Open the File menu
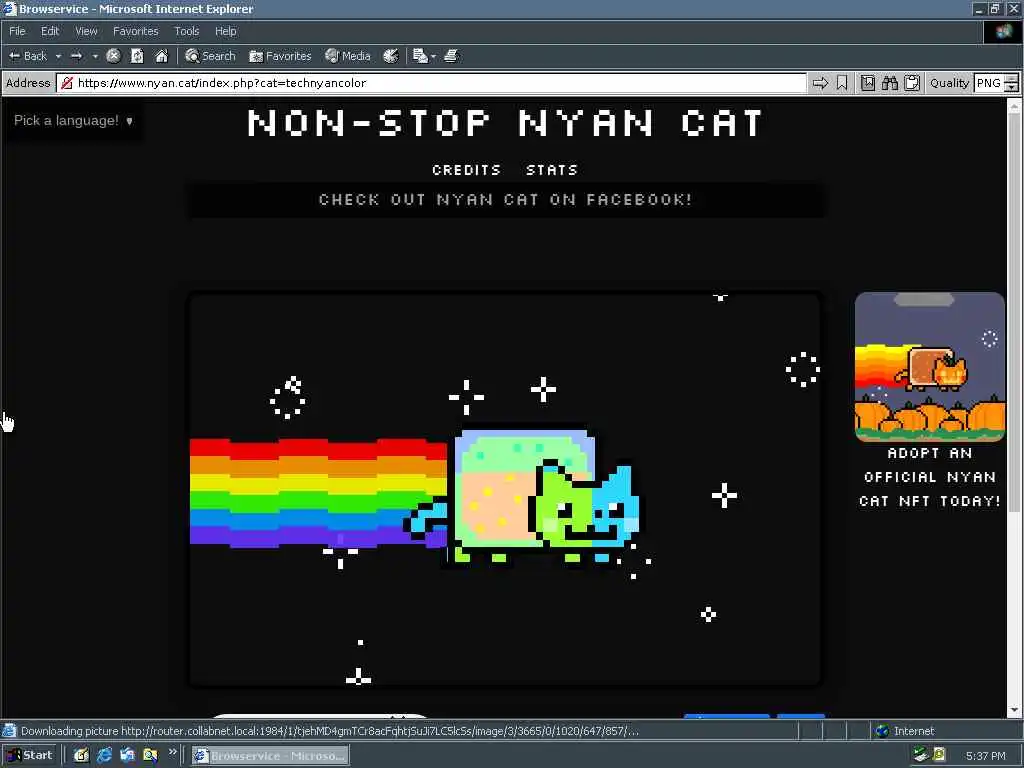The image size is (1024, 768). [x=17, y=31]
